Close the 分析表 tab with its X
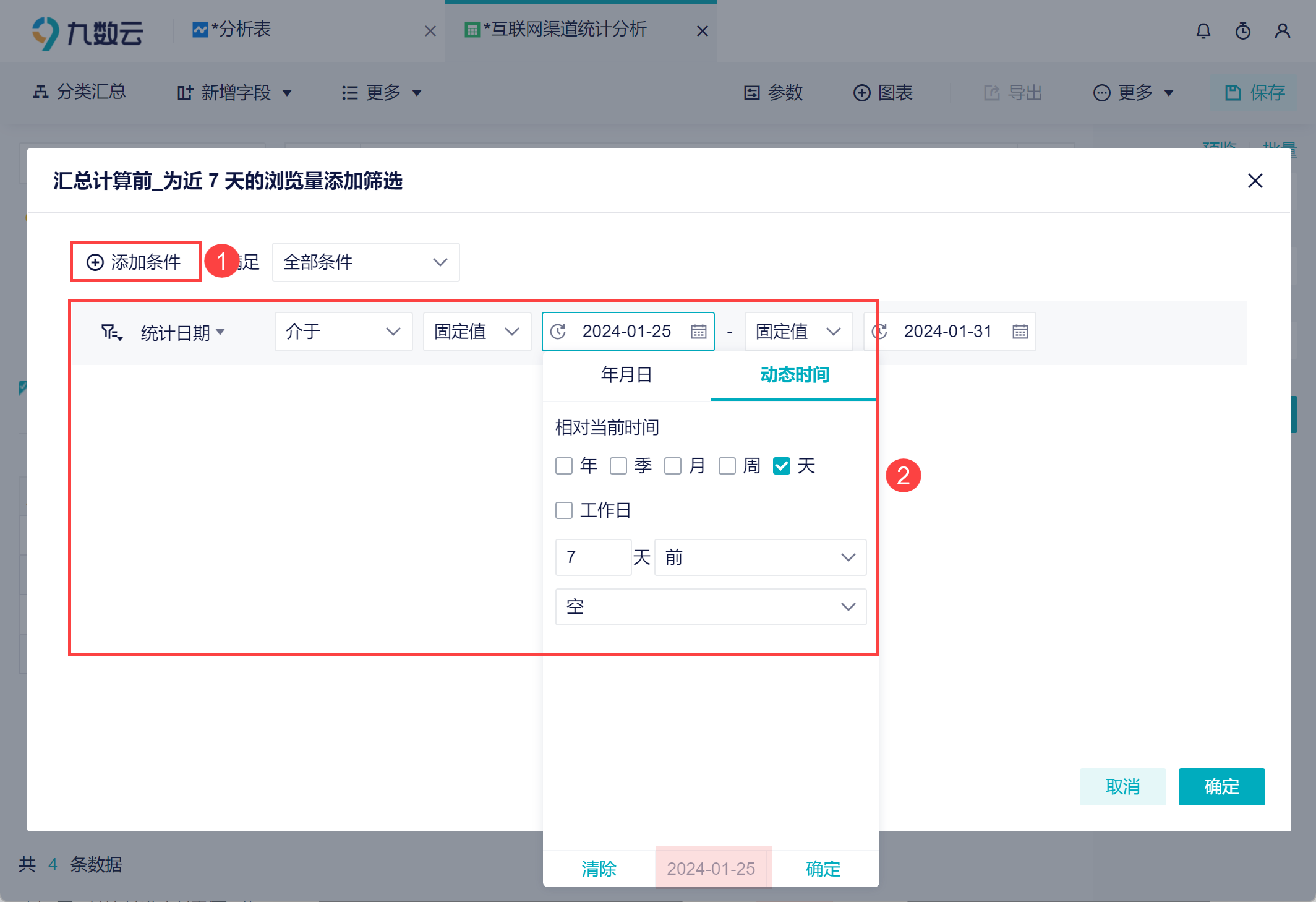Screen dimensions: 1316x902 pyautogui.click(x=430, y=31)
